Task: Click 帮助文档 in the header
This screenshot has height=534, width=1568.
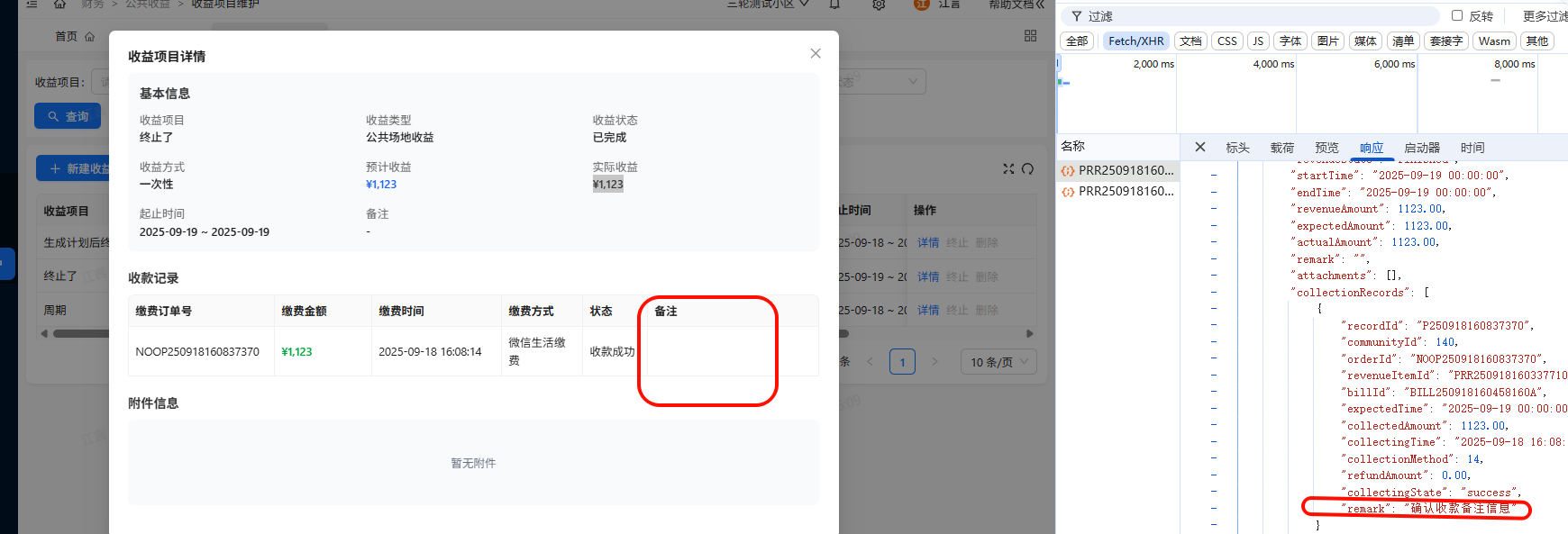Action: (x=1016, y=5)
